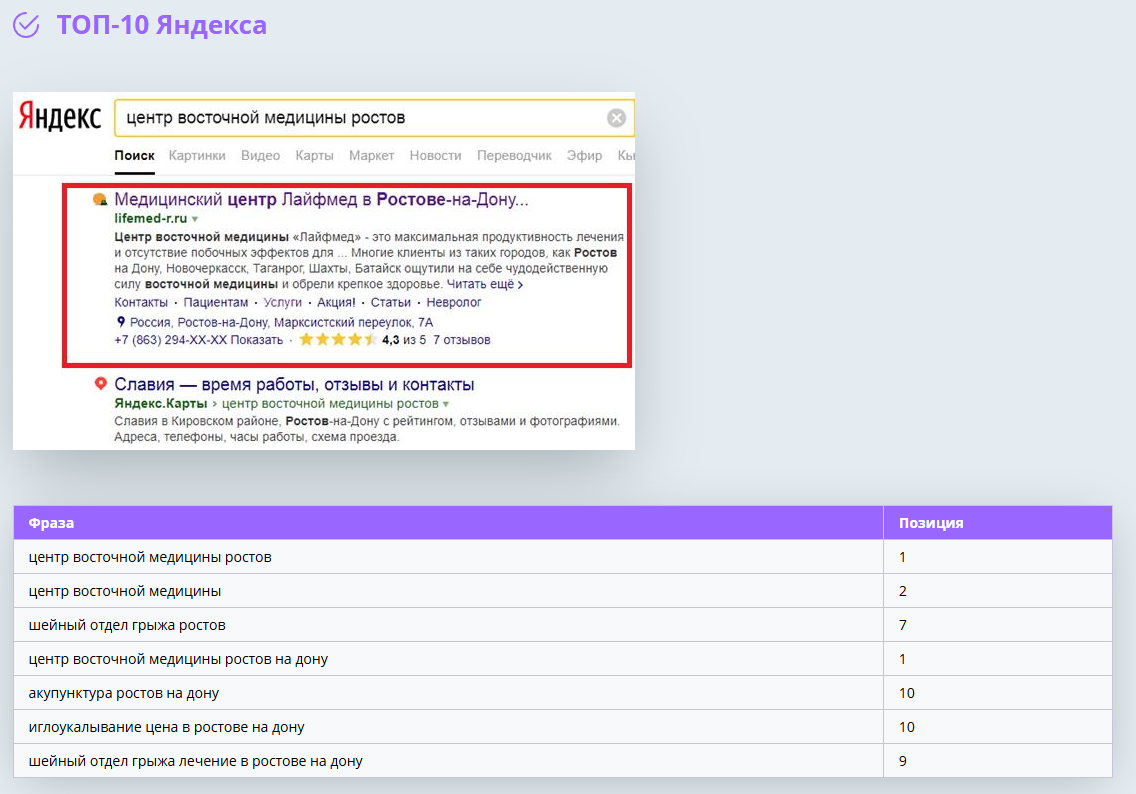Screen dimensions: 1136x794
Task: Click the purple checkmark icon by the heading
Action: coord(27,25)
